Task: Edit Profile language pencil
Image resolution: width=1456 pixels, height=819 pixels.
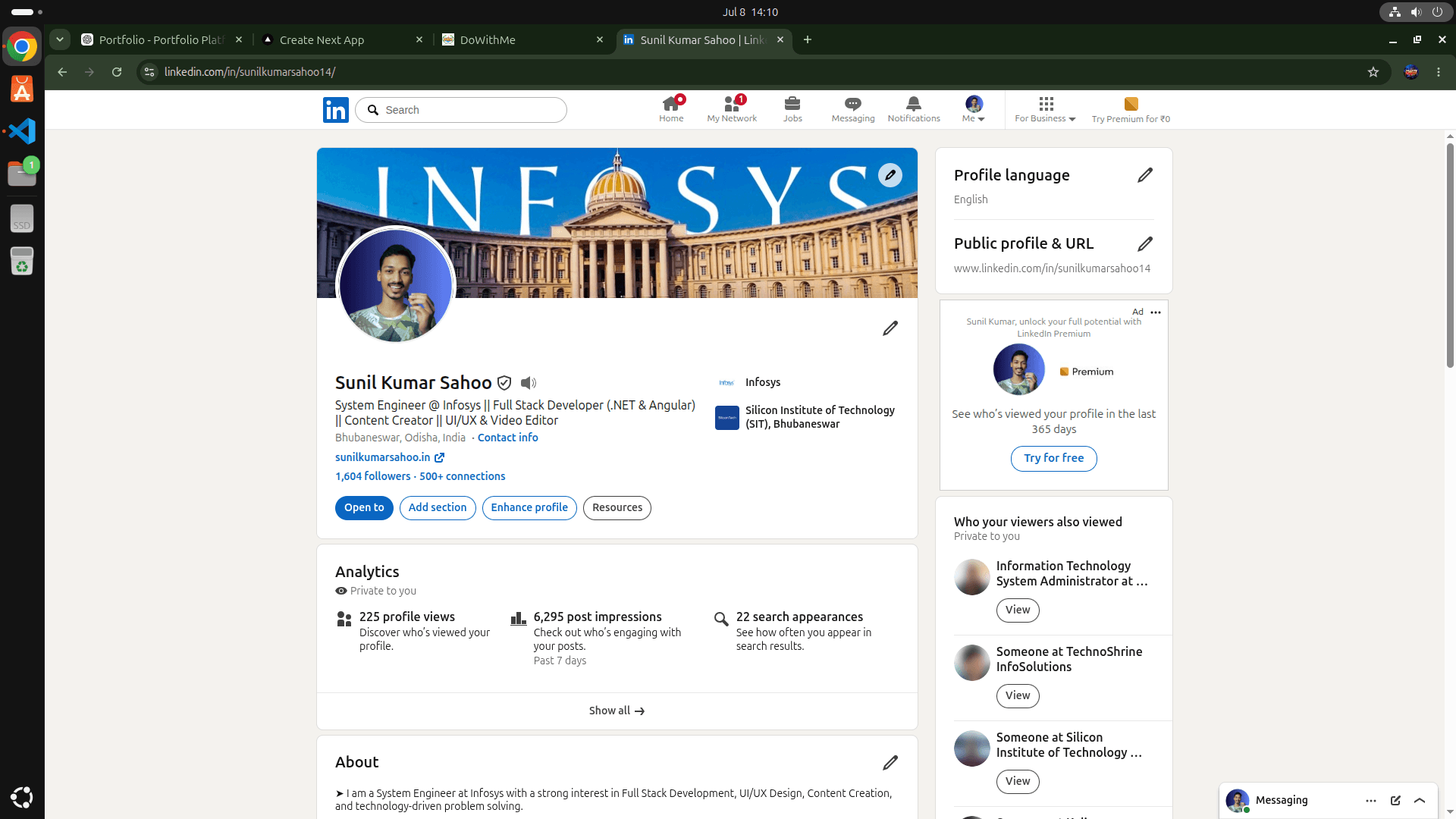Action: (x=1145, y=175)
